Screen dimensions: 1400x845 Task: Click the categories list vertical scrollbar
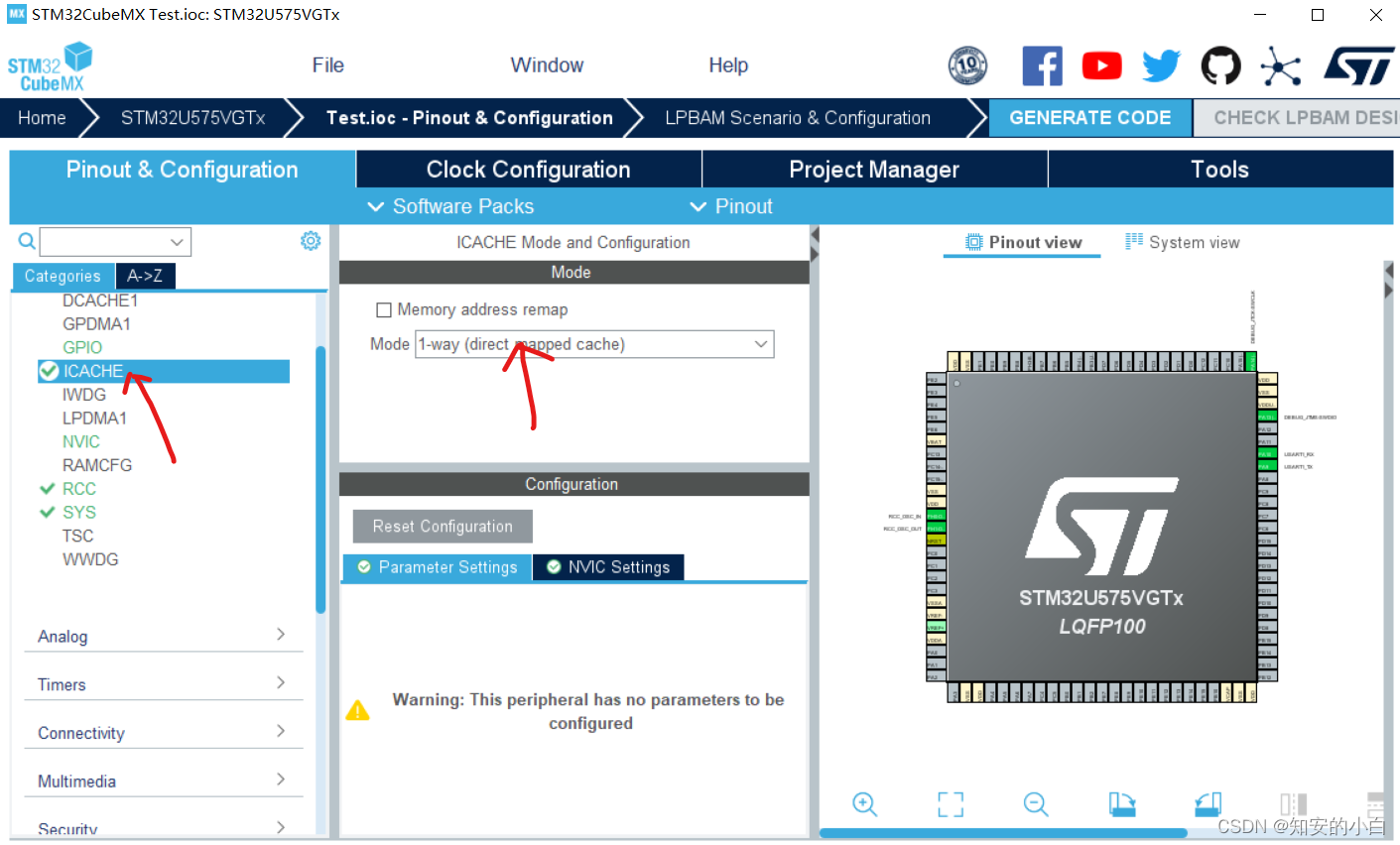click(x=320, y=480)
